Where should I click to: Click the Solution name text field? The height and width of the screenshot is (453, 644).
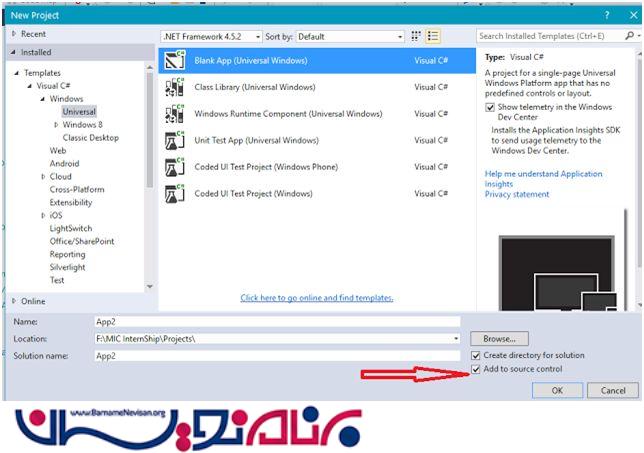tap(277, 356)
